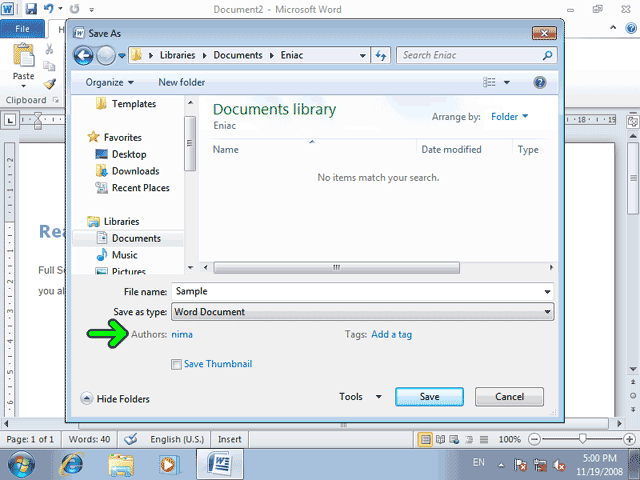
Task: Click English (U.S.) in the status bar
Action: point(177,440)
